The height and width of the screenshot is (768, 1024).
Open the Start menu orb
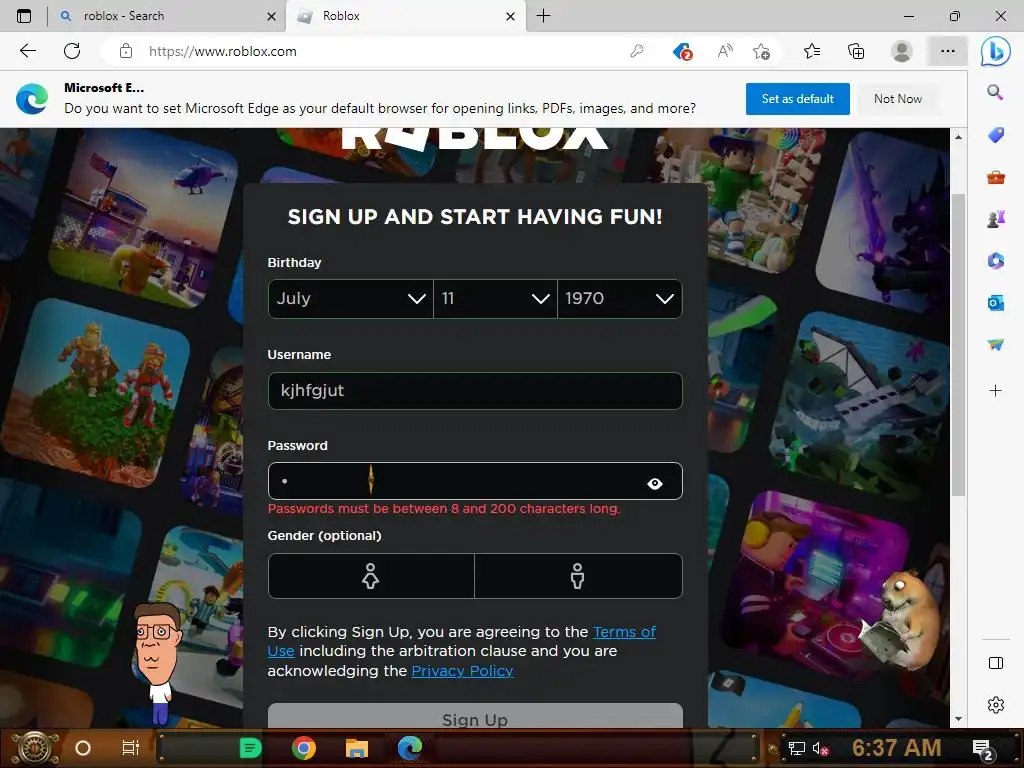(35, 748)
